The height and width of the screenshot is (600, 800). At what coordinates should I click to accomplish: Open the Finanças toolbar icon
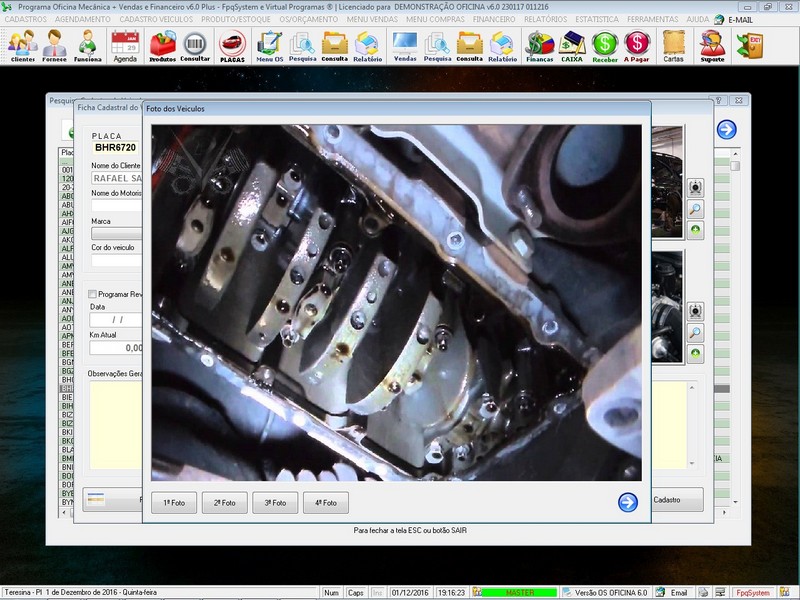tap(540, 45)
